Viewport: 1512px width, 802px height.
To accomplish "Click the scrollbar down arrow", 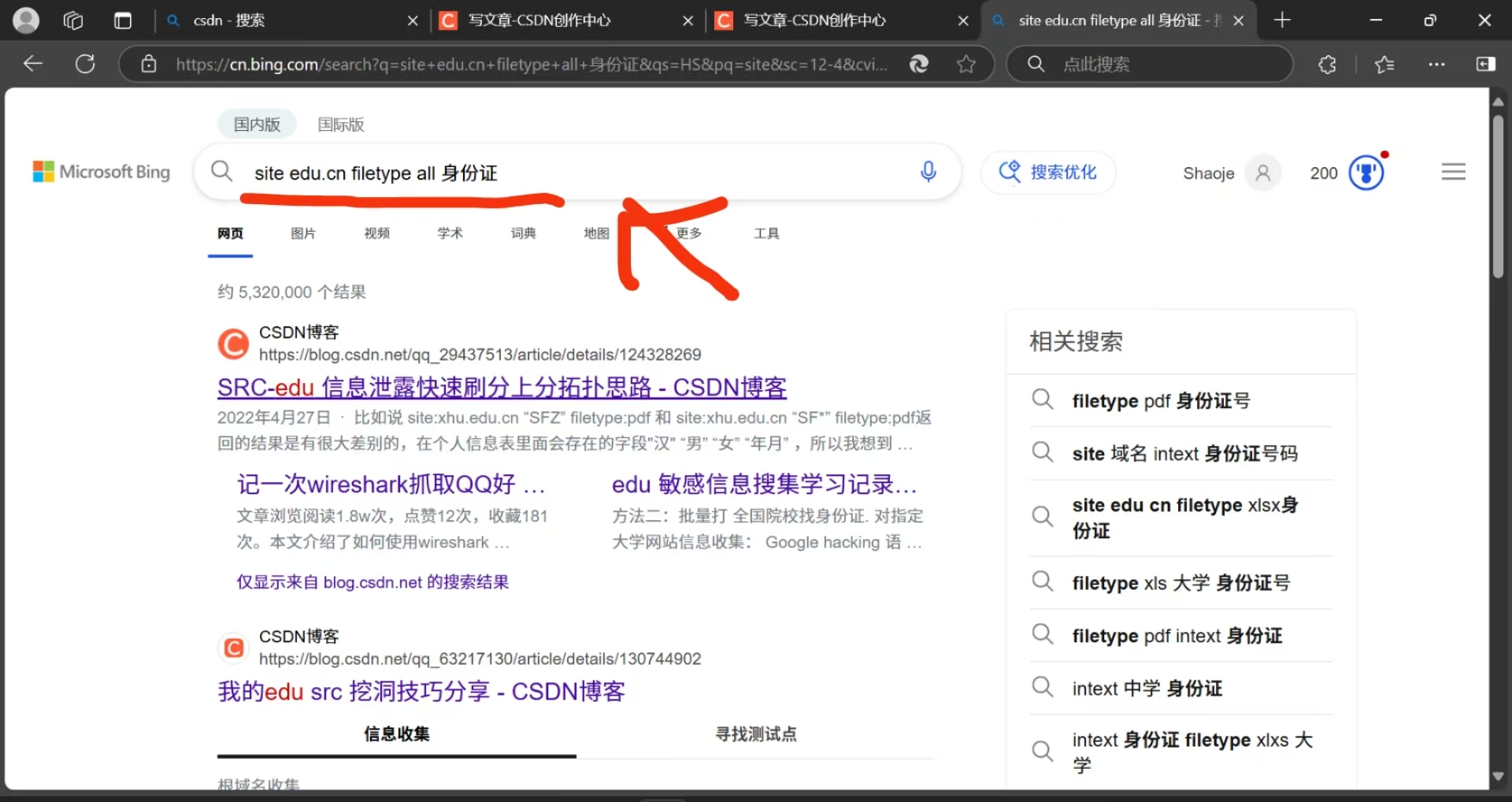I will click(1498, 777).
